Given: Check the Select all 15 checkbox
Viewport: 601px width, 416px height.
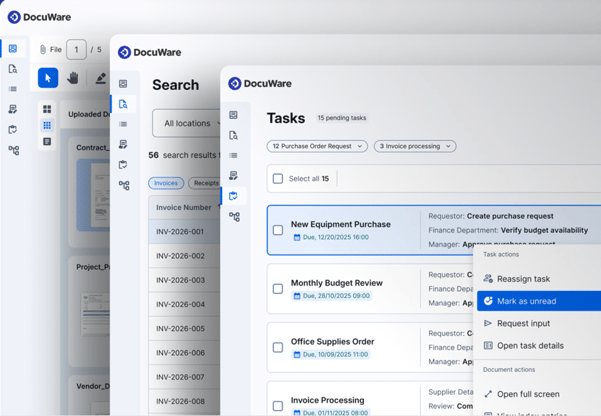Looking at the screenshot, I should point(278,179).
